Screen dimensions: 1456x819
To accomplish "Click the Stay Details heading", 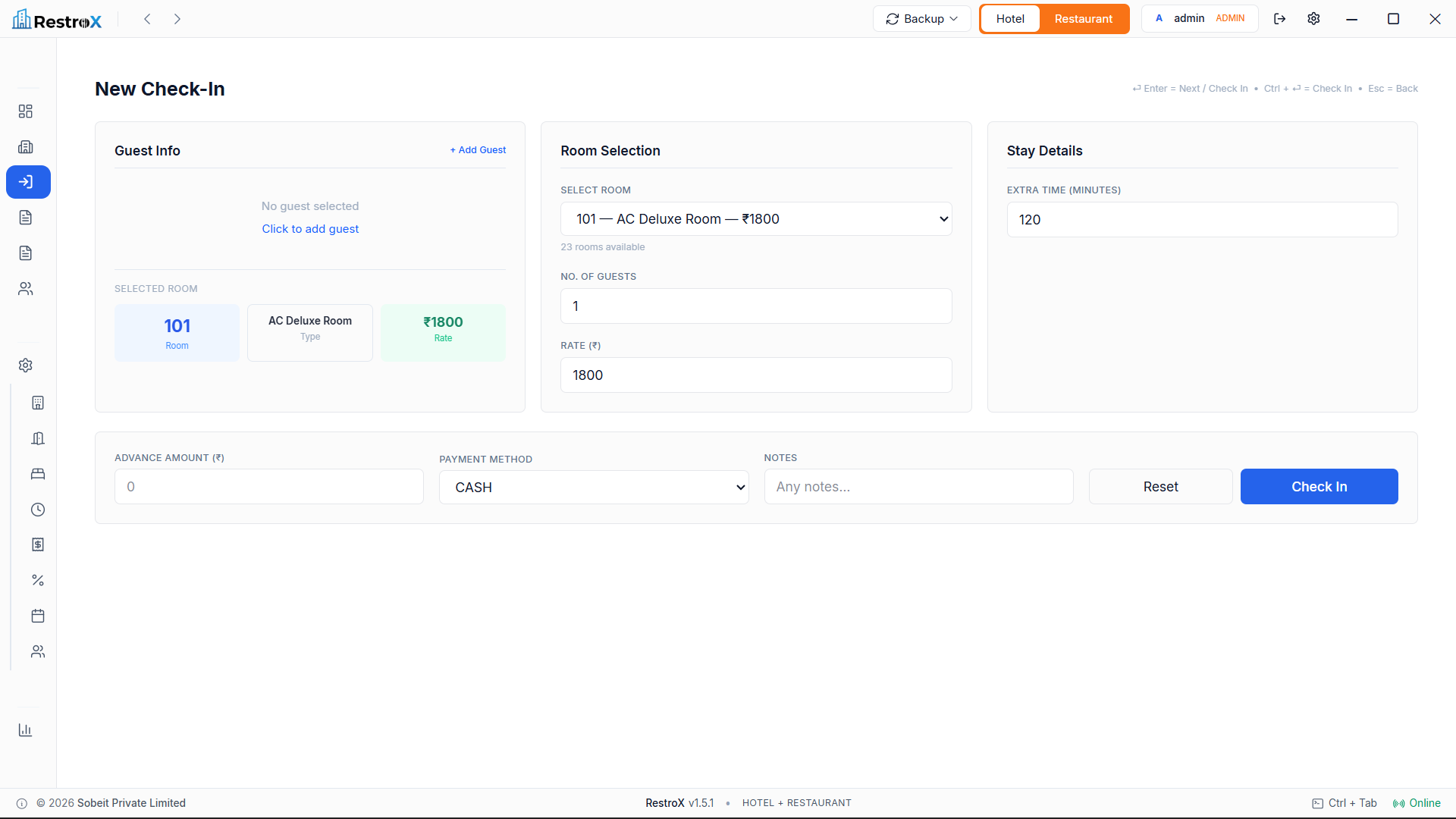I will tap(1044, 151).
